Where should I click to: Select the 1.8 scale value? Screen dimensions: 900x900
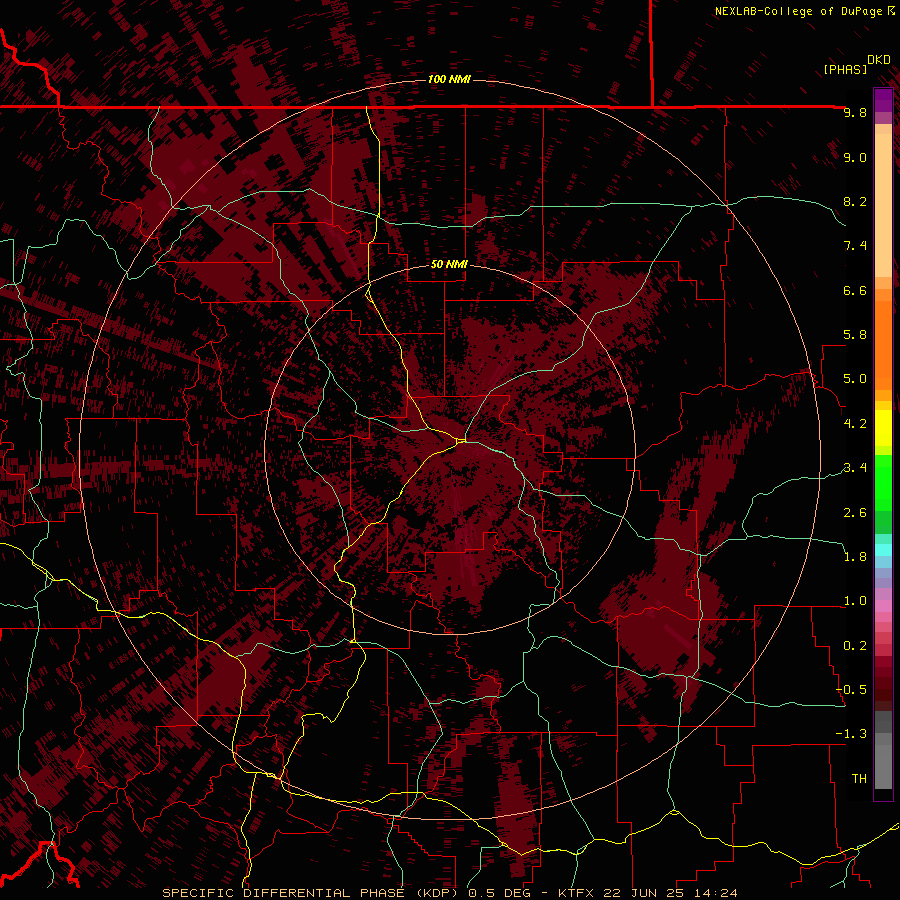(855, 557)
